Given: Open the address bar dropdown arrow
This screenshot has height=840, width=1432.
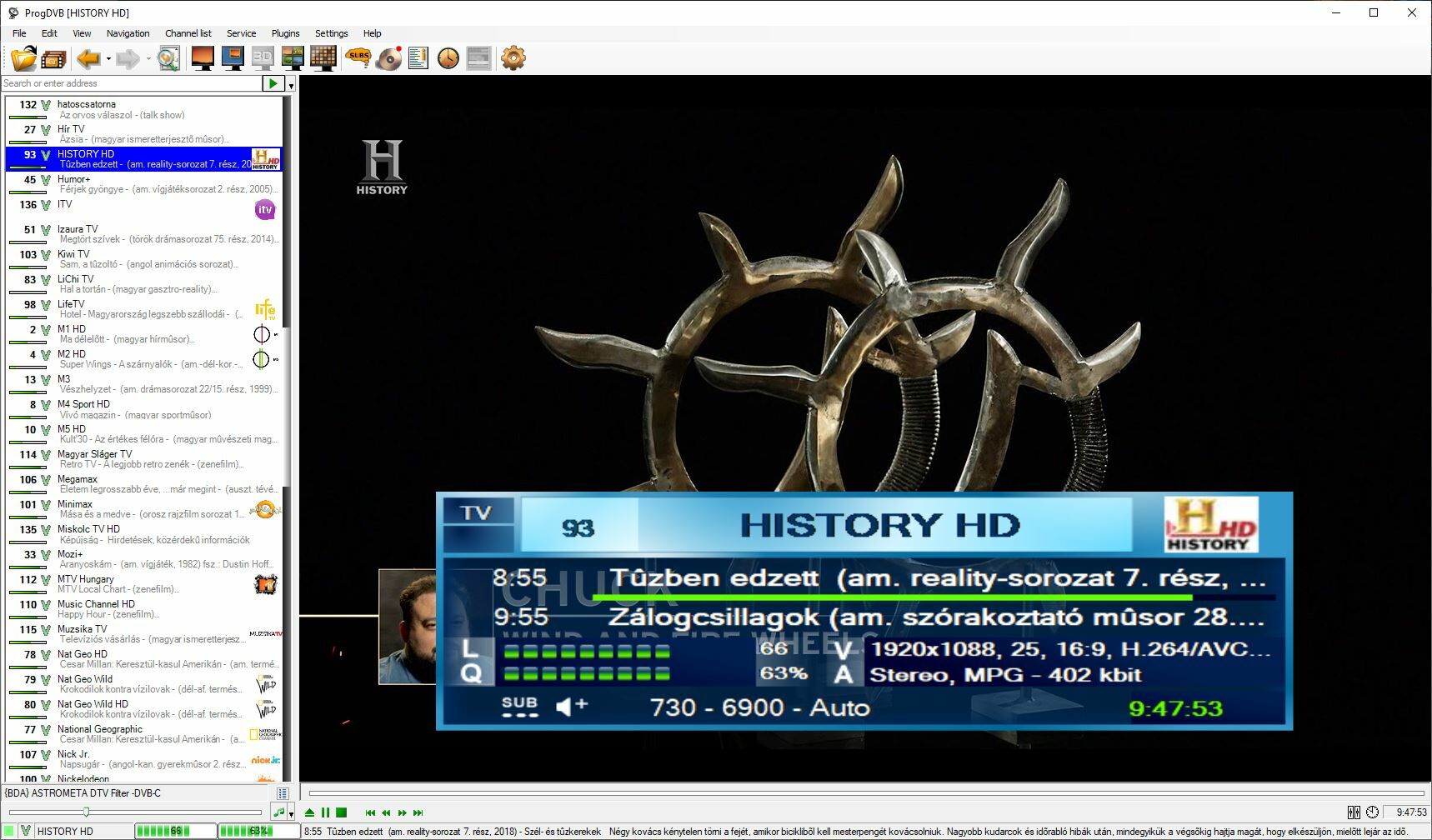Looking at the screenshot, I should pos(291,84).
